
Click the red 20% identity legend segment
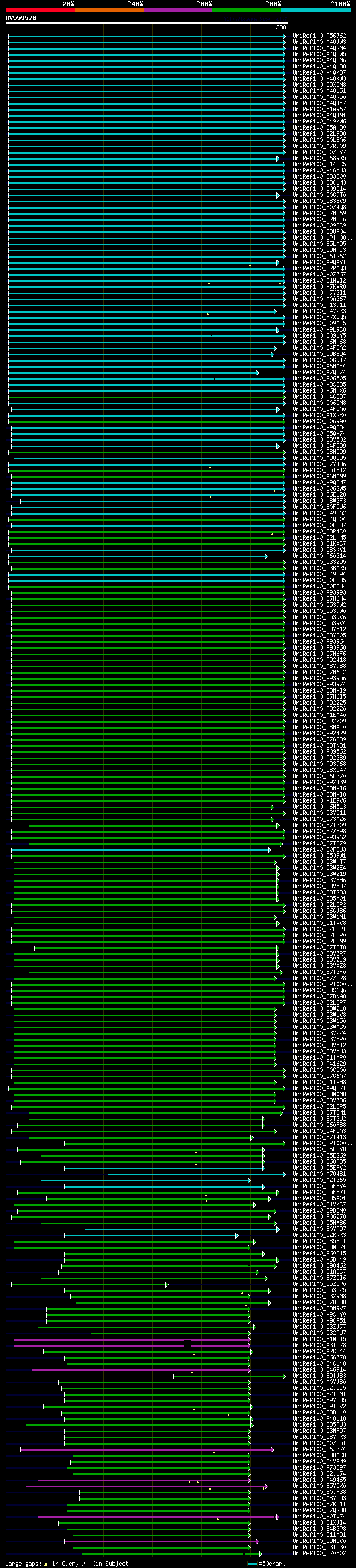point(39,10)
